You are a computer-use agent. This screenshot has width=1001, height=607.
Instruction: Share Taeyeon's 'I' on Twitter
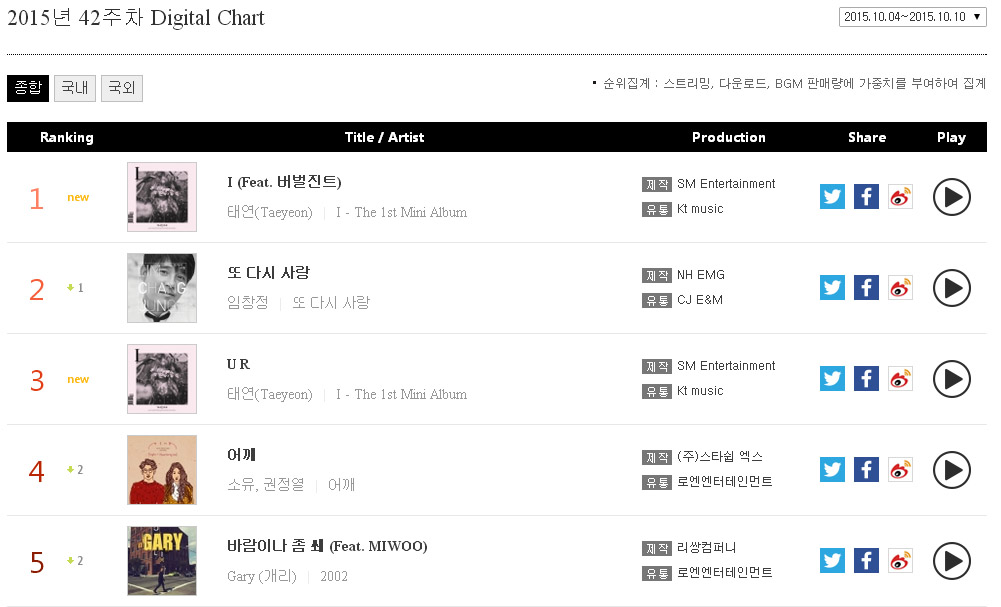(832, 197)
